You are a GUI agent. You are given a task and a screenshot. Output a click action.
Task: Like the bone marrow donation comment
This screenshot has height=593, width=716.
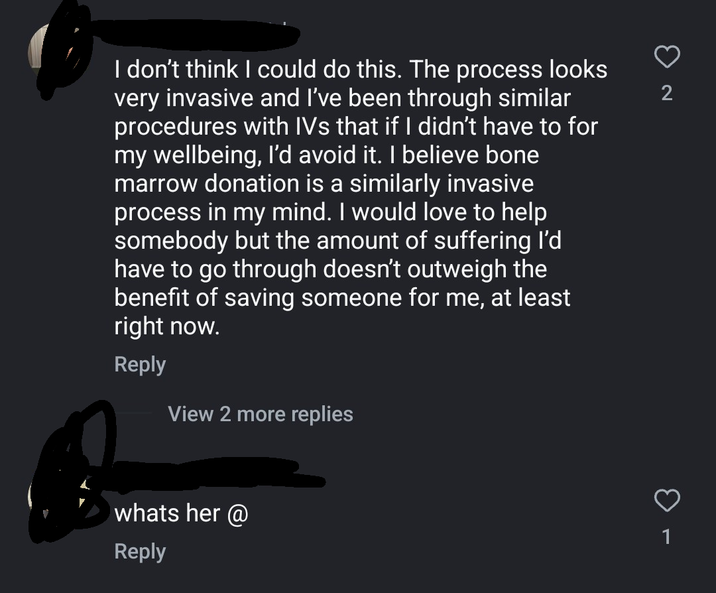tap(667, 57)
